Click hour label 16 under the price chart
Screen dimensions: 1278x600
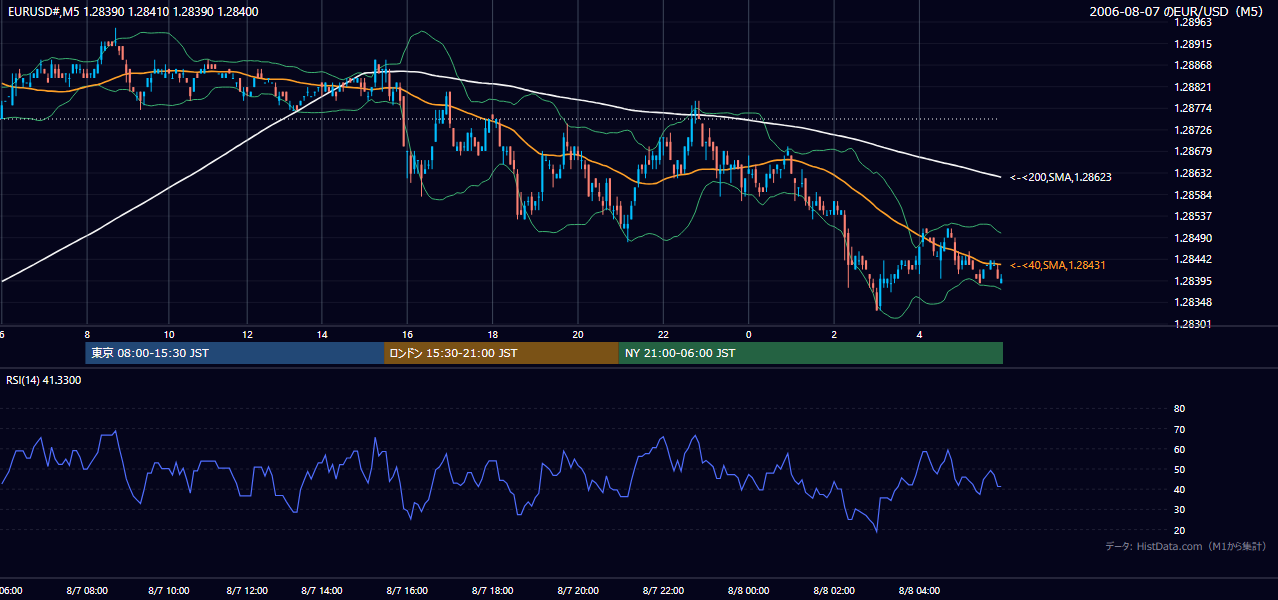[407, 334]
